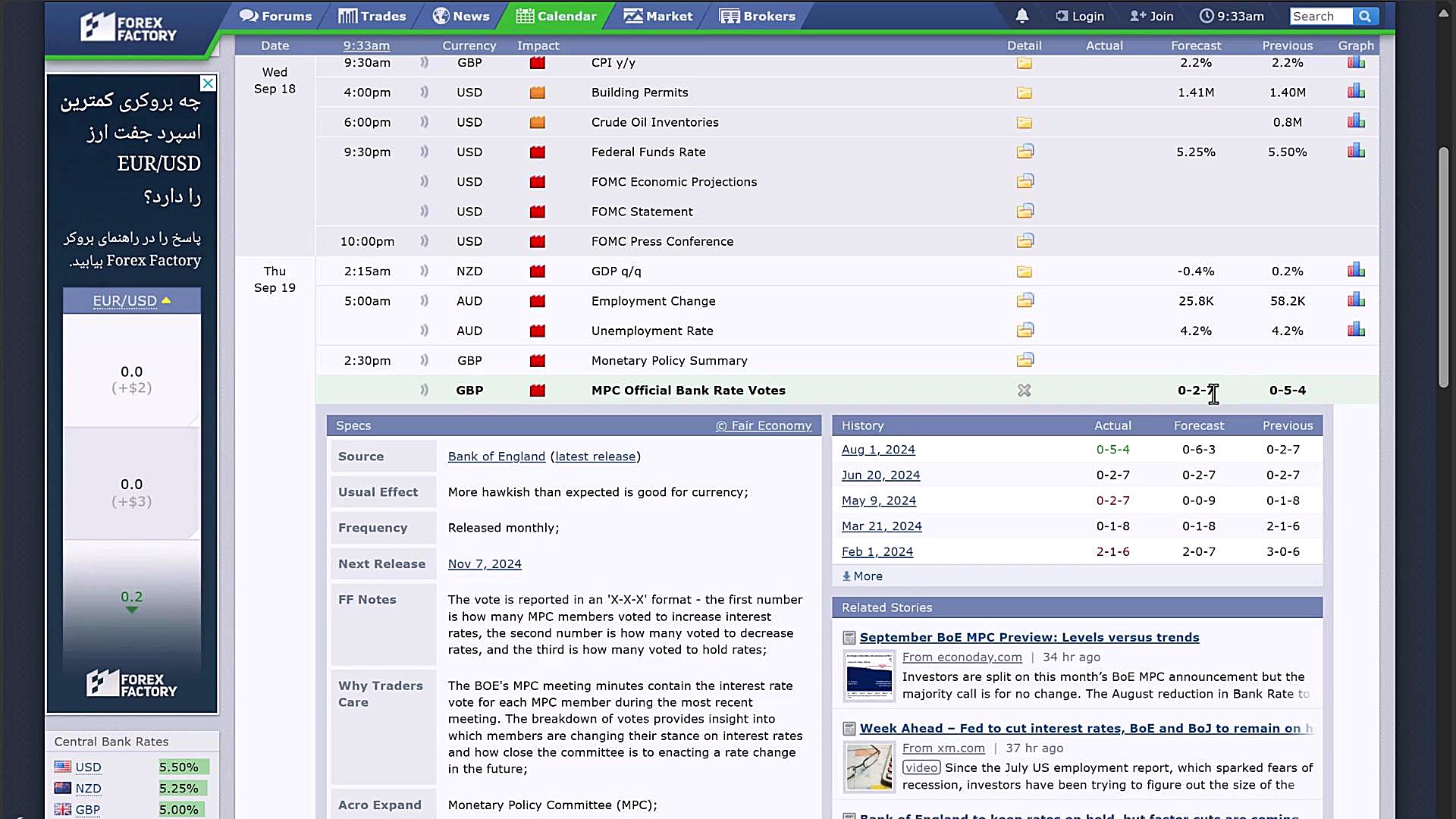
Task: Open detail folder for Employment Change
Action: tap(1025, 300)
